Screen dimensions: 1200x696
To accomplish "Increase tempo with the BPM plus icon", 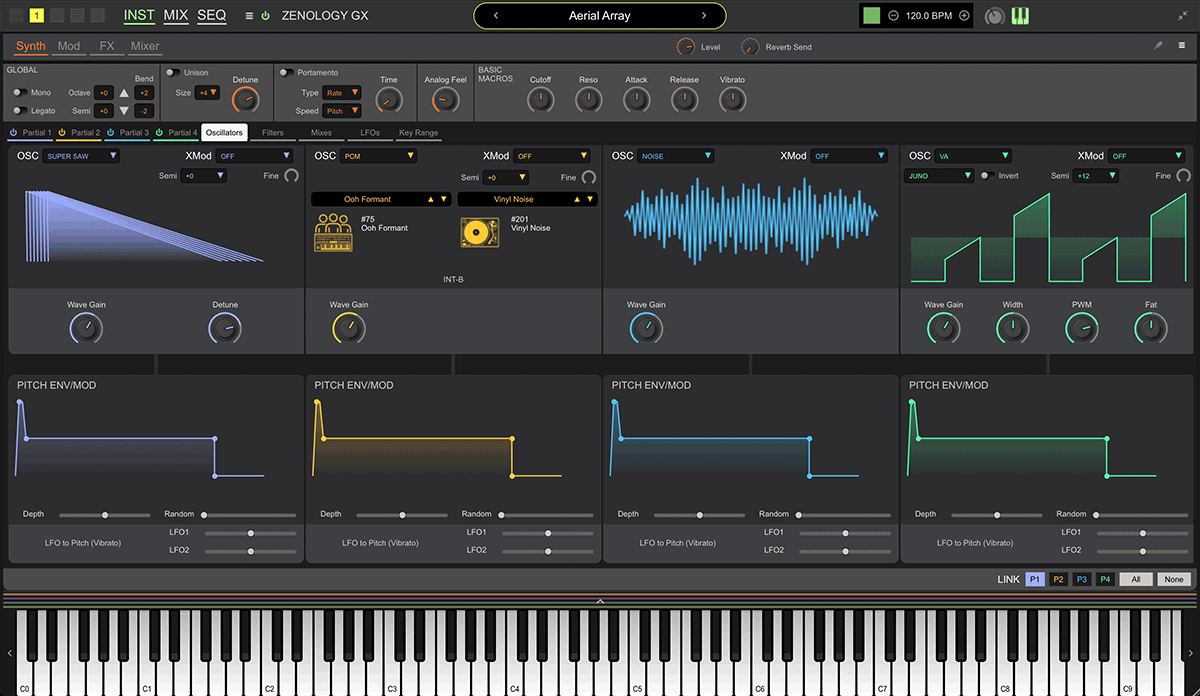I will point(964,16).
